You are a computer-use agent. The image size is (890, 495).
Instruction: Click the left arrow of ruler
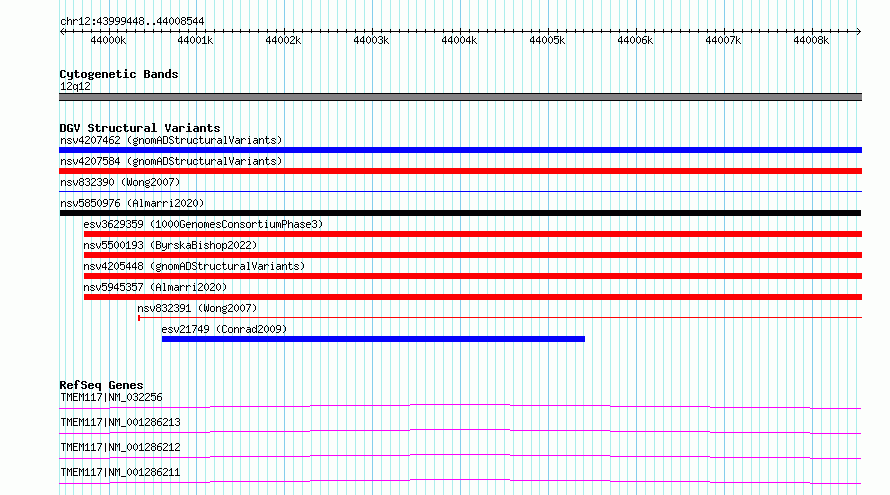[62, 32]
